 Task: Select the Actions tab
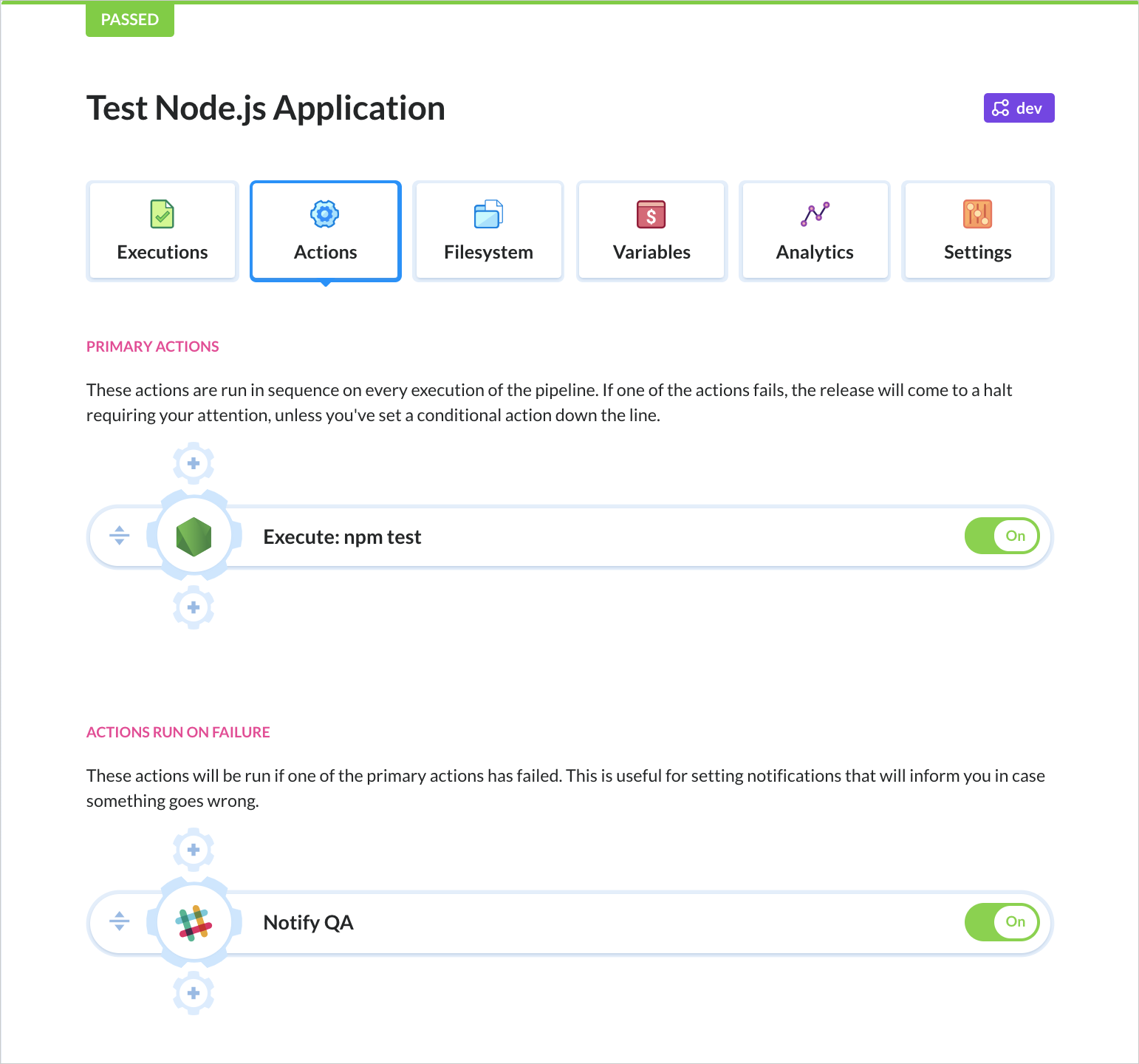point(326,231)
